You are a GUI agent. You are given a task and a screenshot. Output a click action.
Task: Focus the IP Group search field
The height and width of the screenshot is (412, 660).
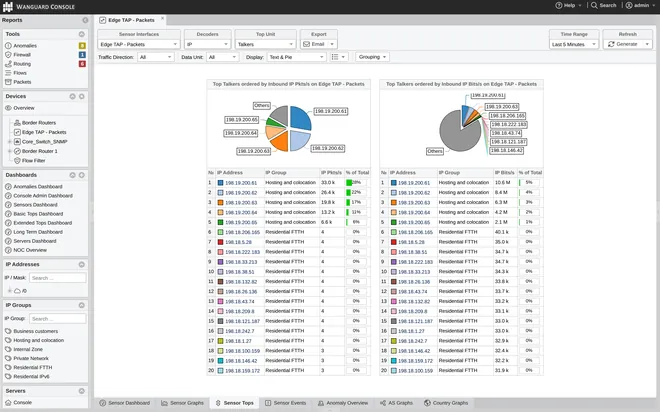58,319
